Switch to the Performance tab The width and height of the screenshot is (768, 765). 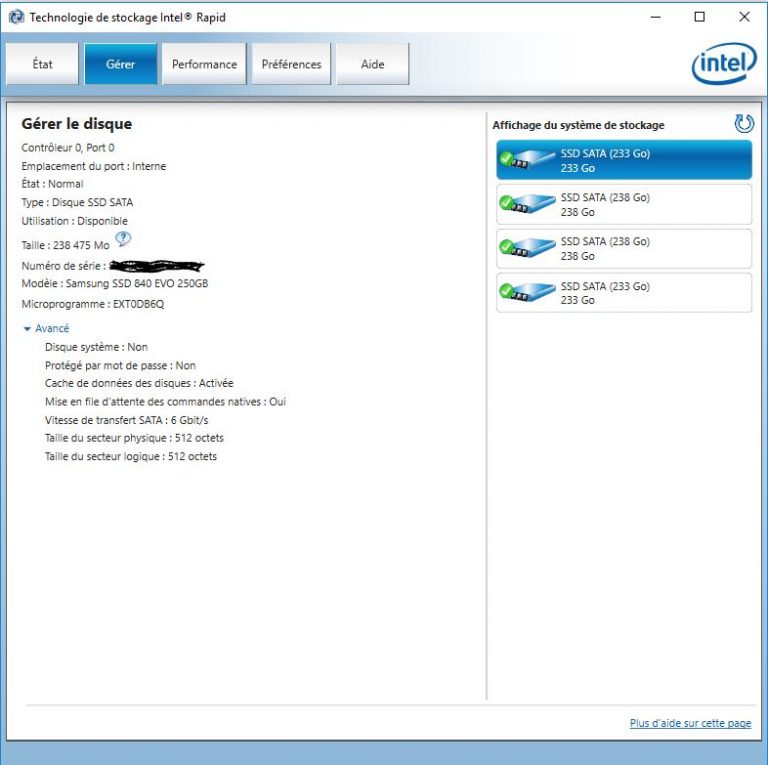[x=204, y=64]
